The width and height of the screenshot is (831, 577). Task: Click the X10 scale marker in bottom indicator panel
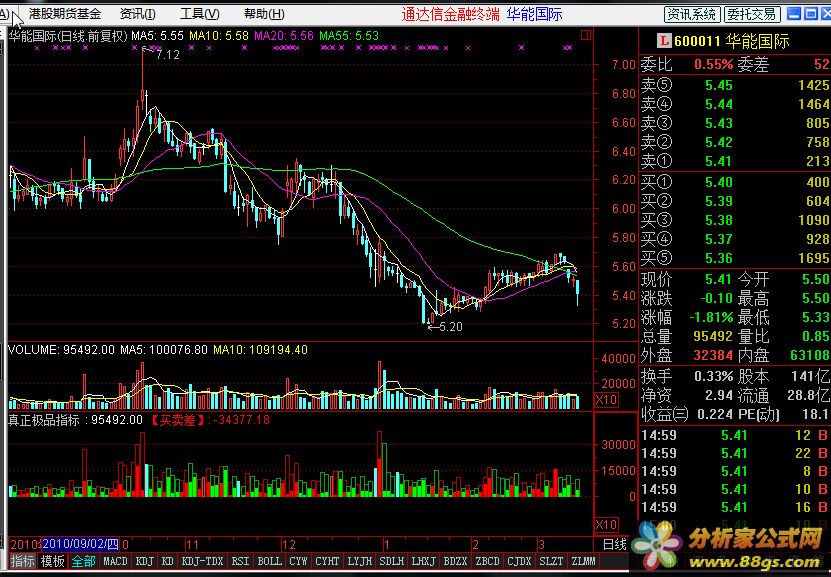[x=606, y=525]
